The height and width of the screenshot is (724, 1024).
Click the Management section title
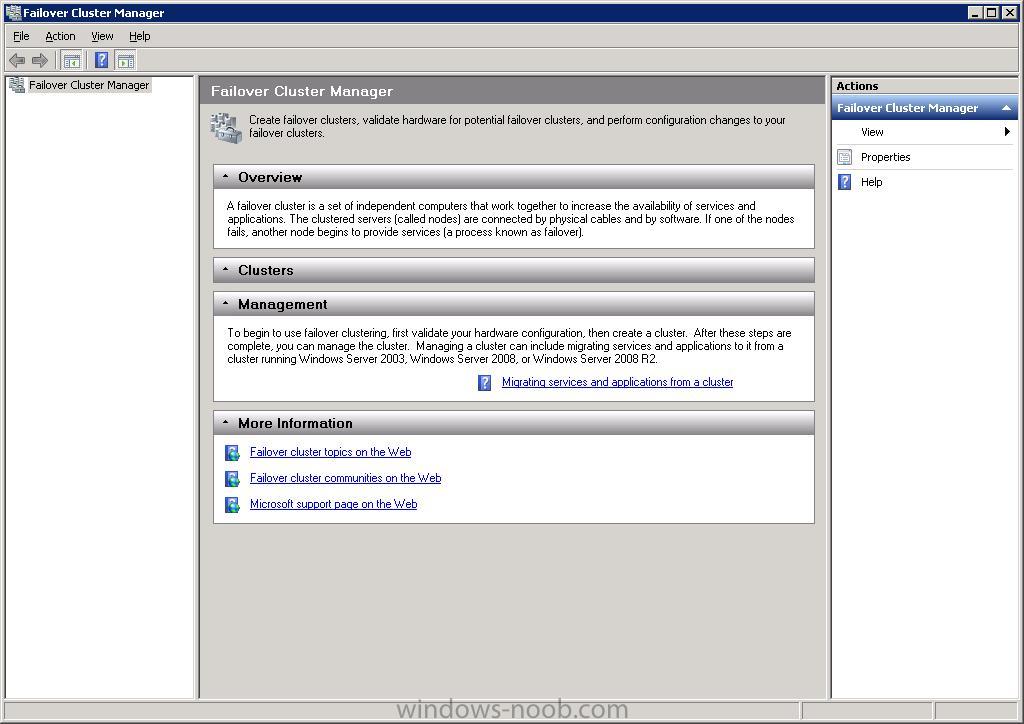[282, 304]
